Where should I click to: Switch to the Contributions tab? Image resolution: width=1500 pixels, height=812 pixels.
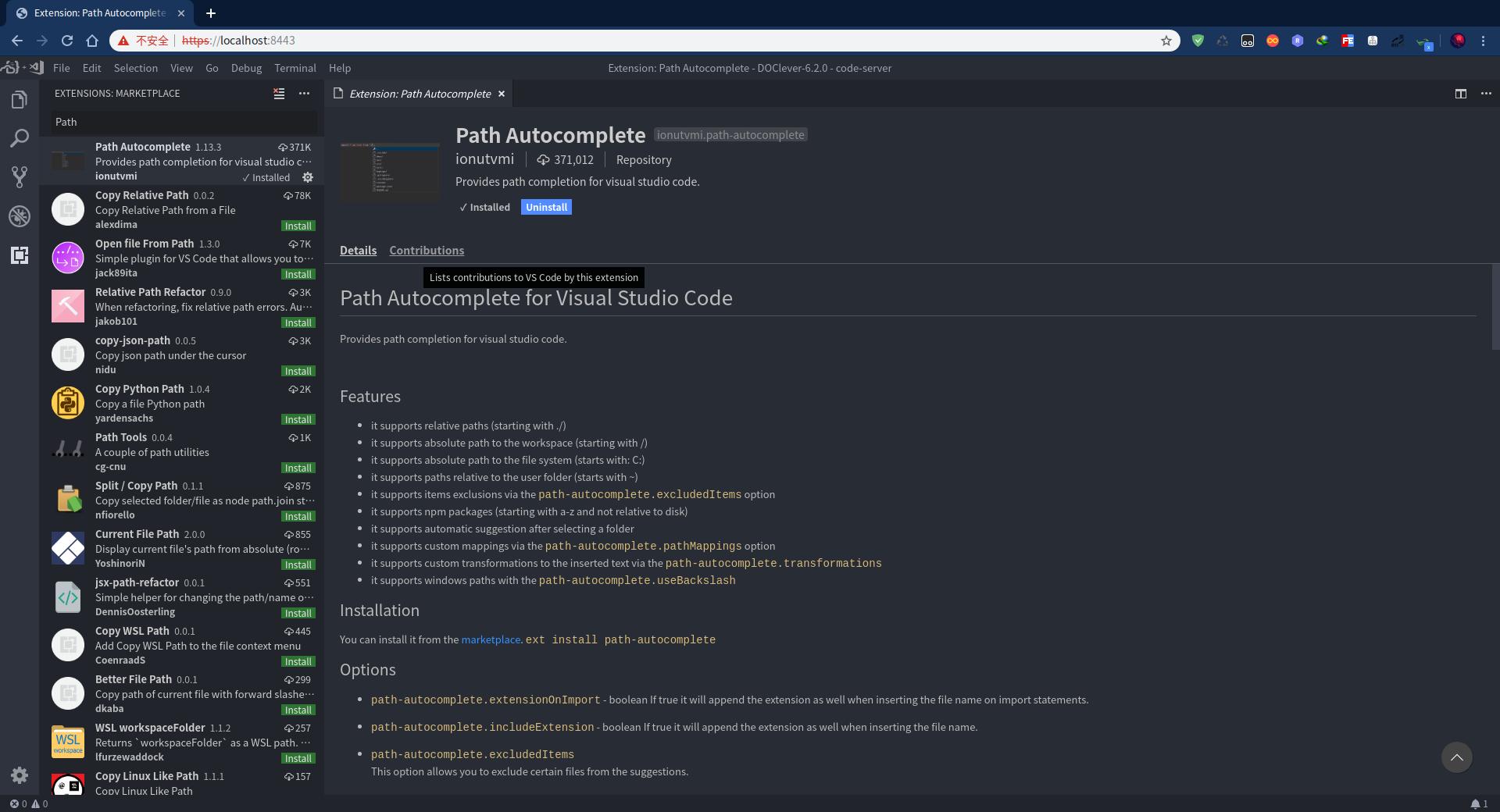(x=427, y=250)
